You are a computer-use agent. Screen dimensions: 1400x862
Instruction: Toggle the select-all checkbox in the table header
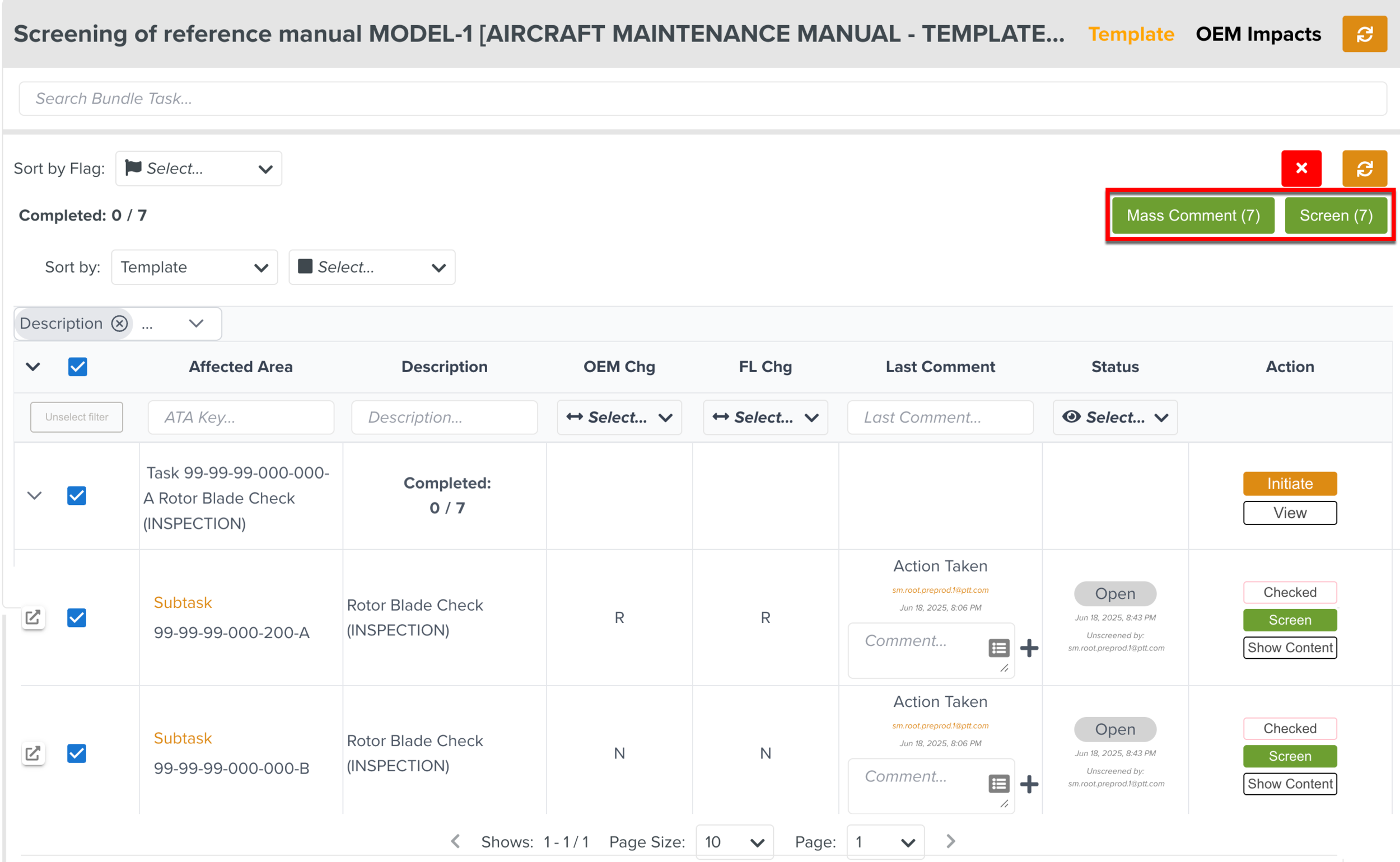(77, 367)
